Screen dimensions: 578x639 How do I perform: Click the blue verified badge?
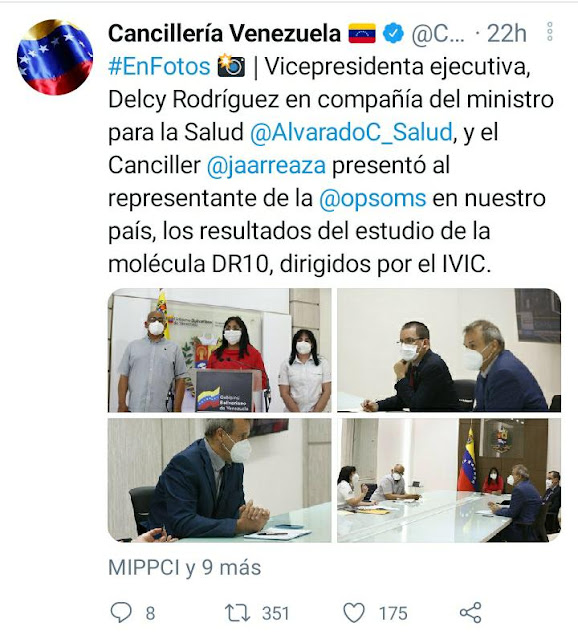coord(393,33)
